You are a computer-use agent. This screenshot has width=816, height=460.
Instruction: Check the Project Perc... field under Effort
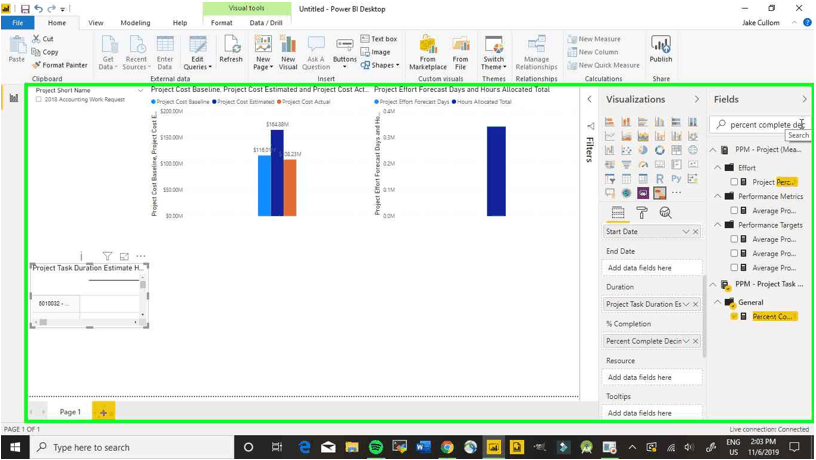click(x=734, y=182)
